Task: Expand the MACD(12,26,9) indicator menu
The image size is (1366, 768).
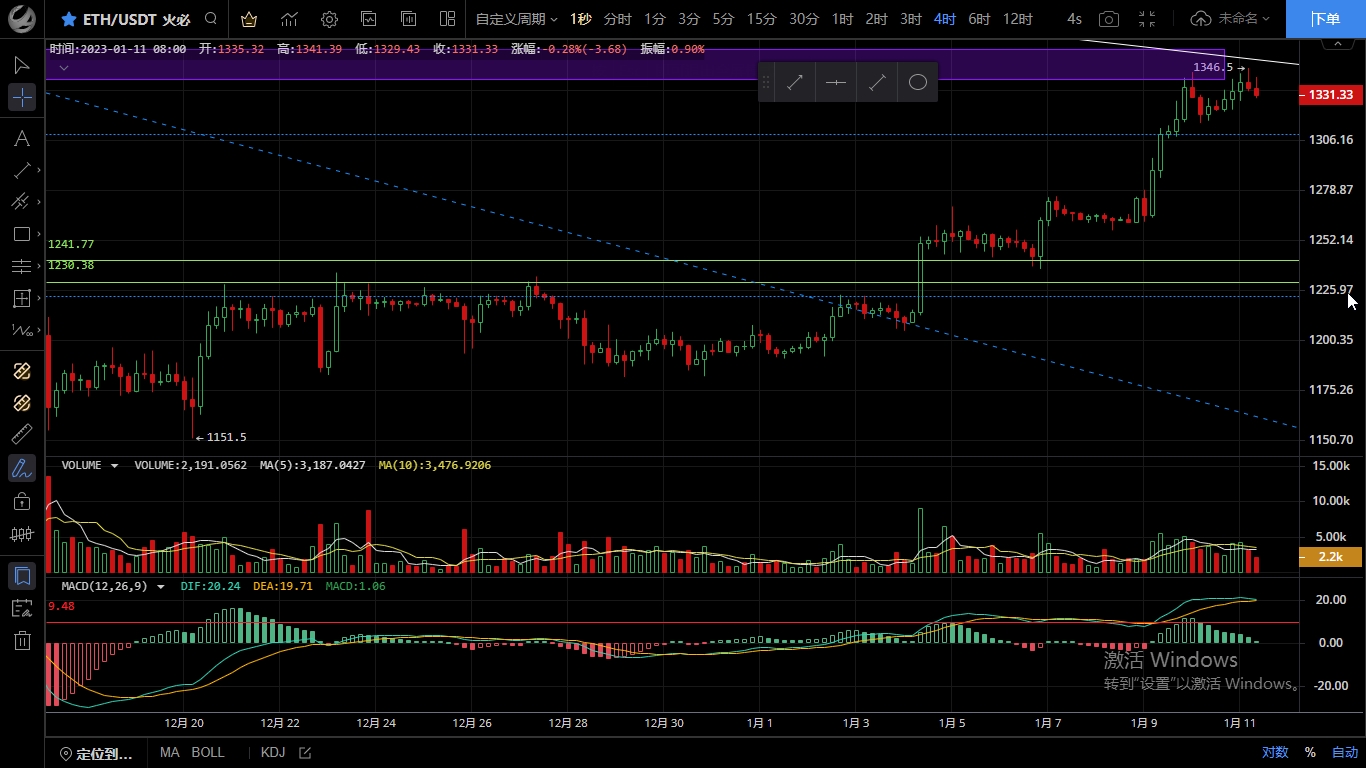Action: coord(161,587)
